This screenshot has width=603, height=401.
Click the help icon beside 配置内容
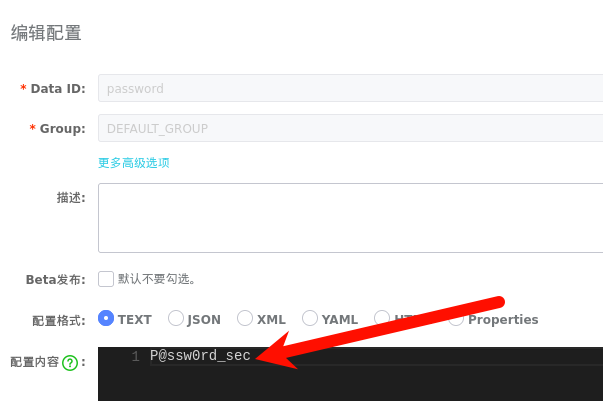[70, 363]
